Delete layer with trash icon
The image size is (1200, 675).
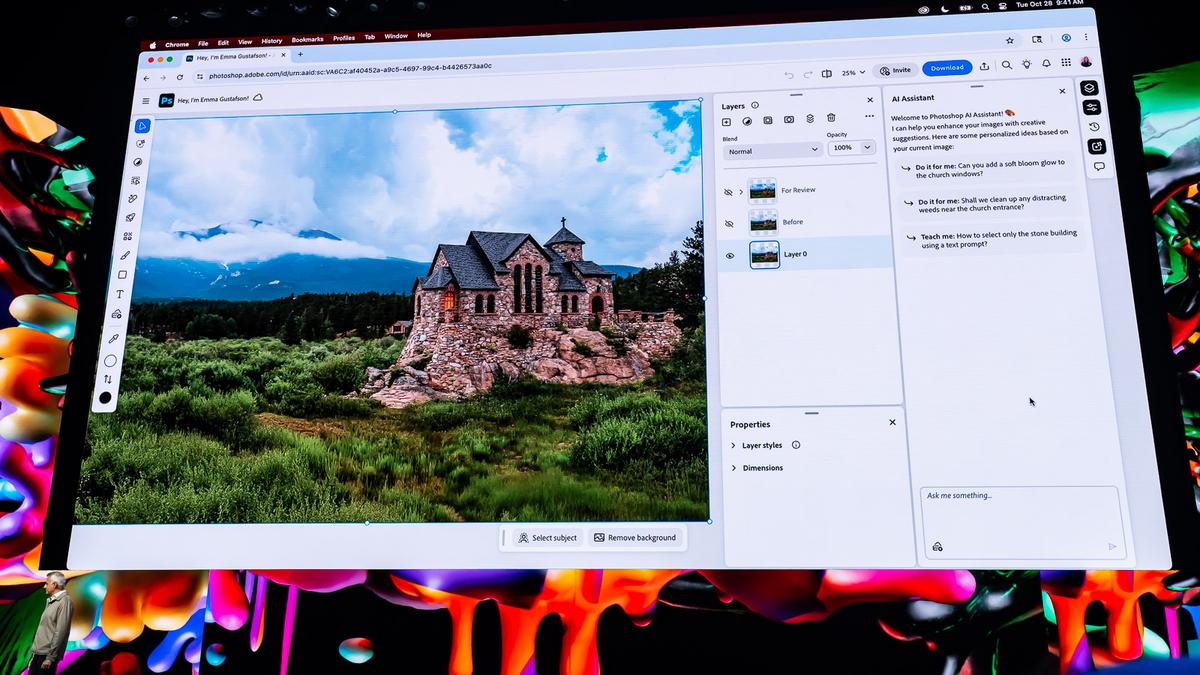(x=831, y=118)
